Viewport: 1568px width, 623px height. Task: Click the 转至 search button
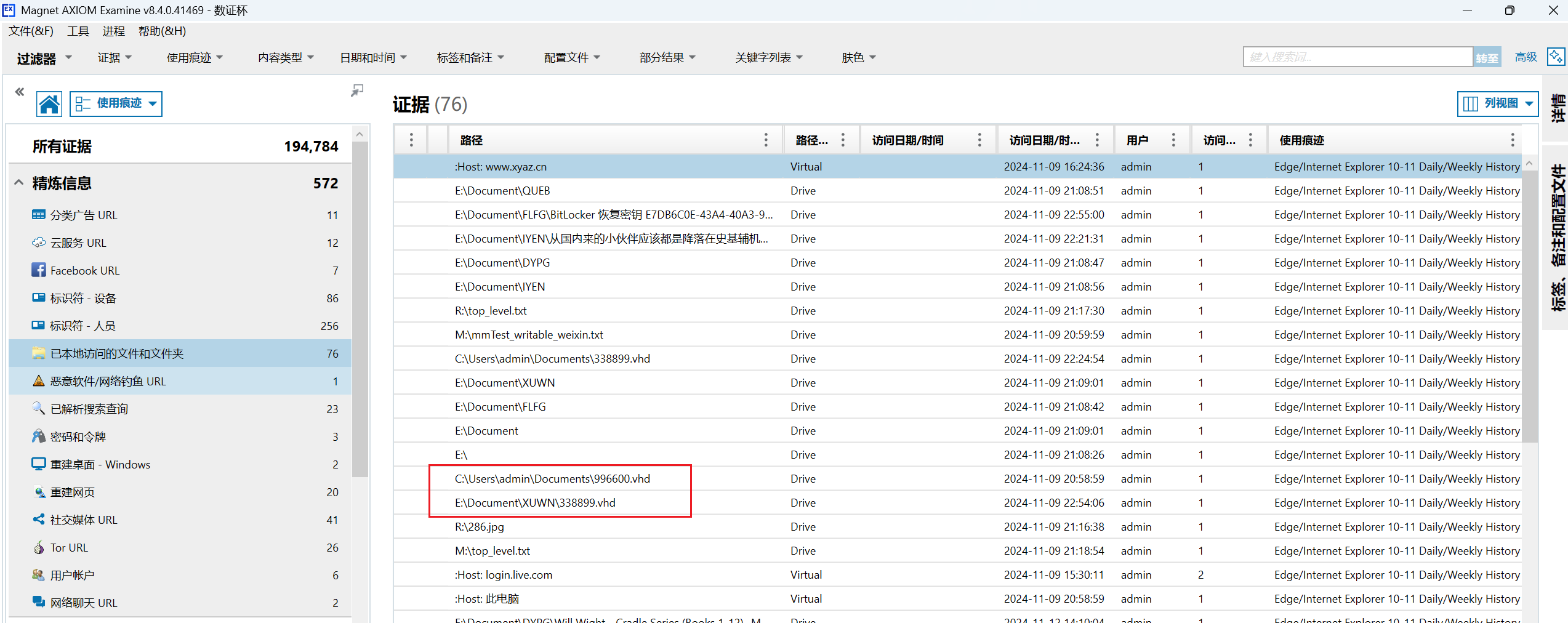[1487, 57]
